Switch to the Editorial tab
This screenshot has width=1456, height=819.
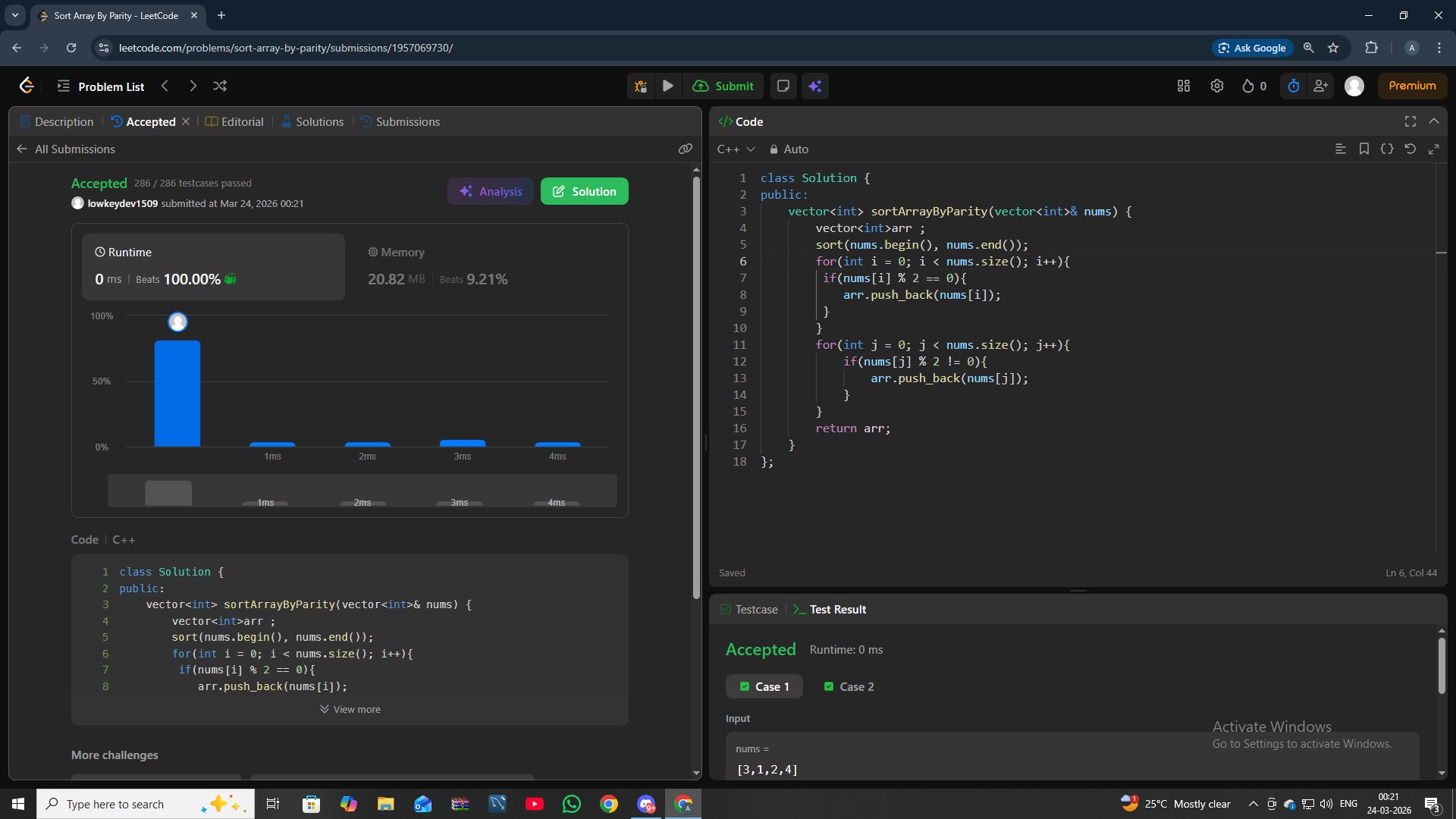234,122
